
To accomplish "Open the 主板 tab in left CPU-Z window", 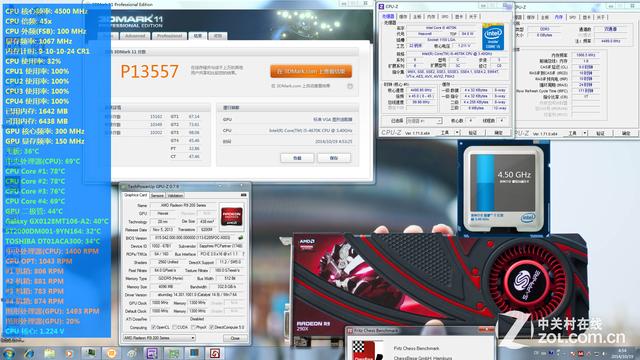I will pos(417,17).
